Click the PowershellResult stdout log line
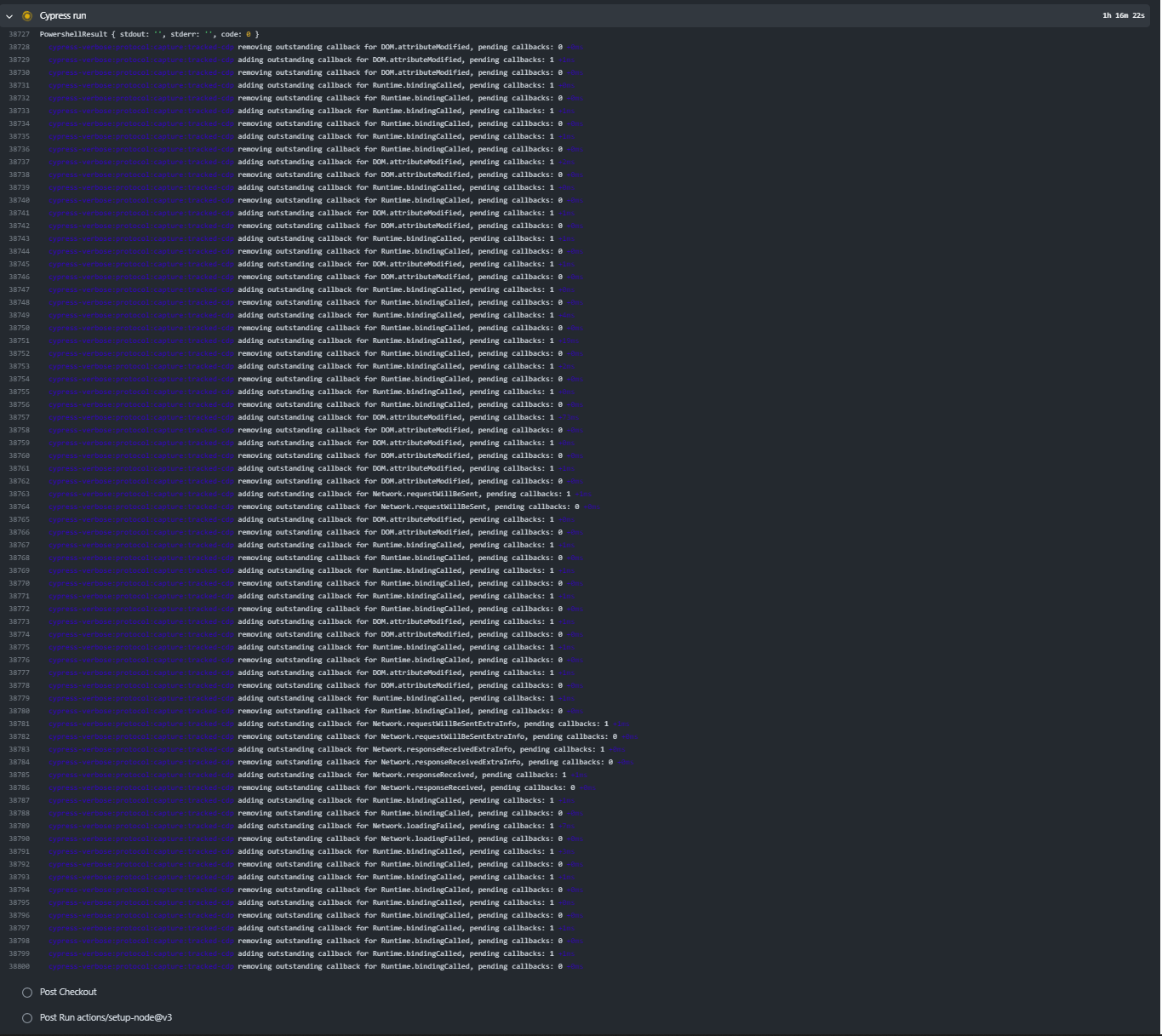Viewport: 1162px width, 1036px height. (x=145, y=33)
